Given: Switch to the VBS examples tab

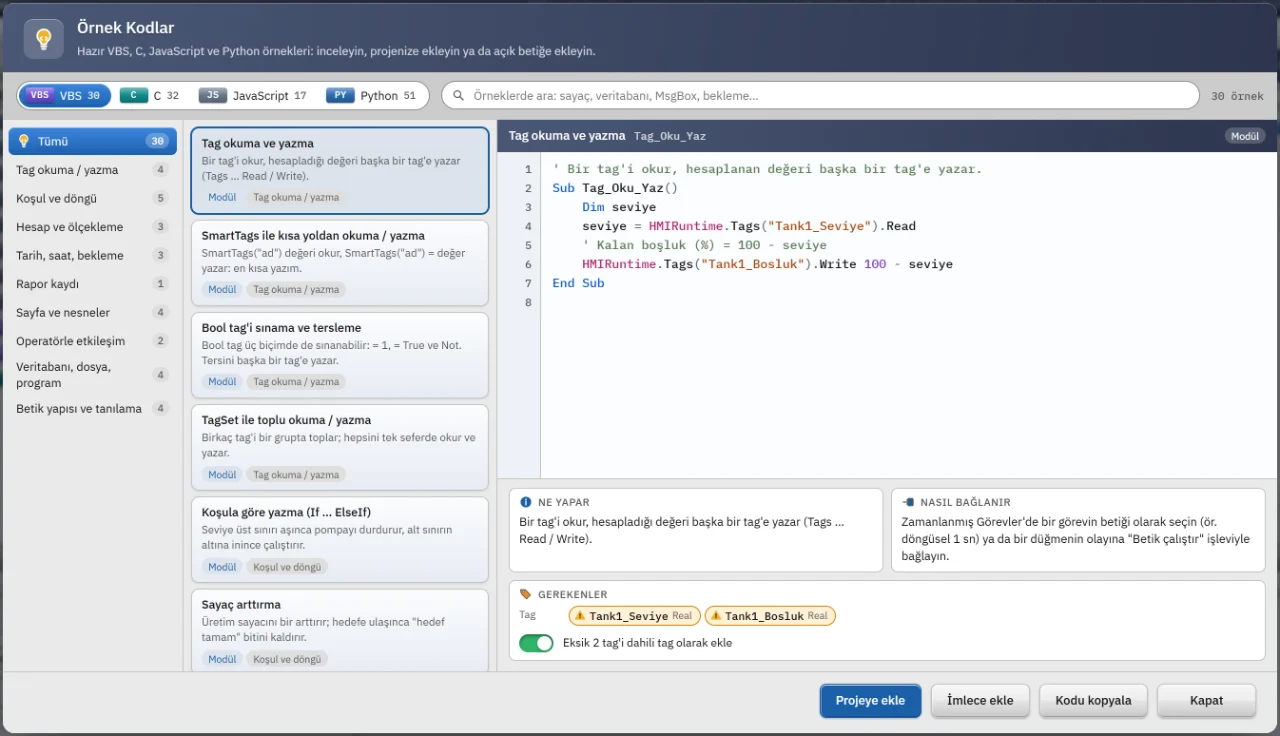Looking at the screenshot, I should [65, 95].
